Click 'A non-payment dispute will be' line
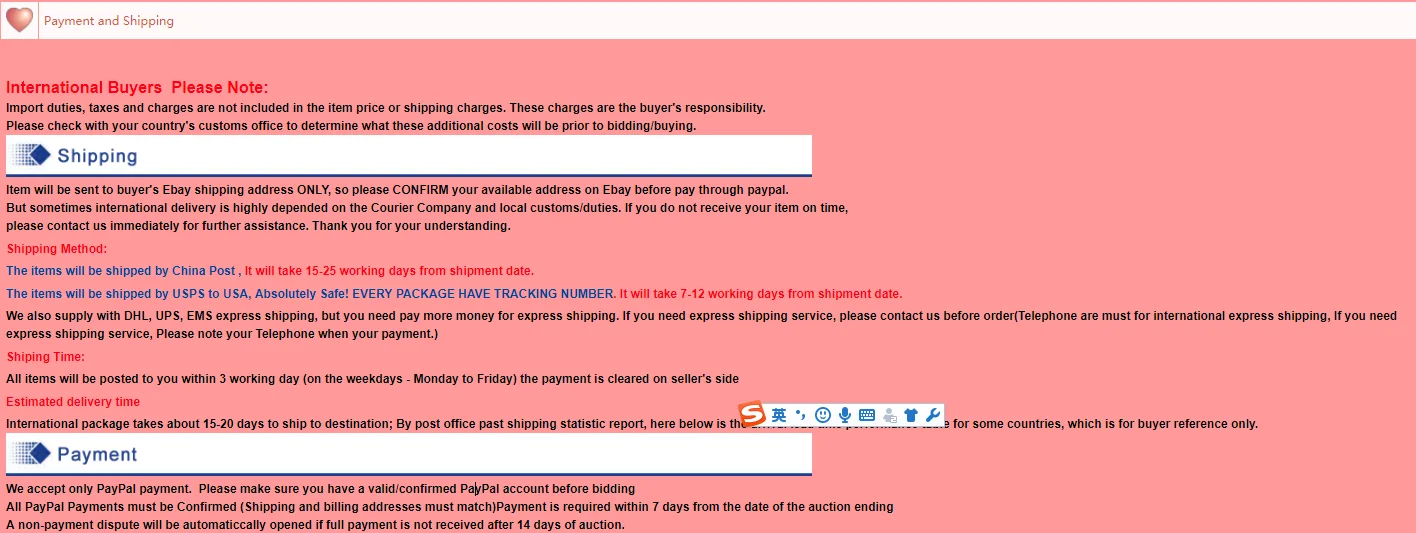This screenshot has width=1416, height=533. point(315,525)
